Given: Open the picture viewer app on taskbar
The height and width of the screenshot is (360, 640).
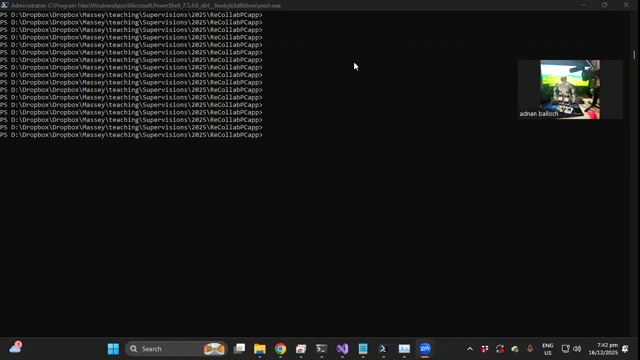Looking at the screenshot, I should click(404, 349).
